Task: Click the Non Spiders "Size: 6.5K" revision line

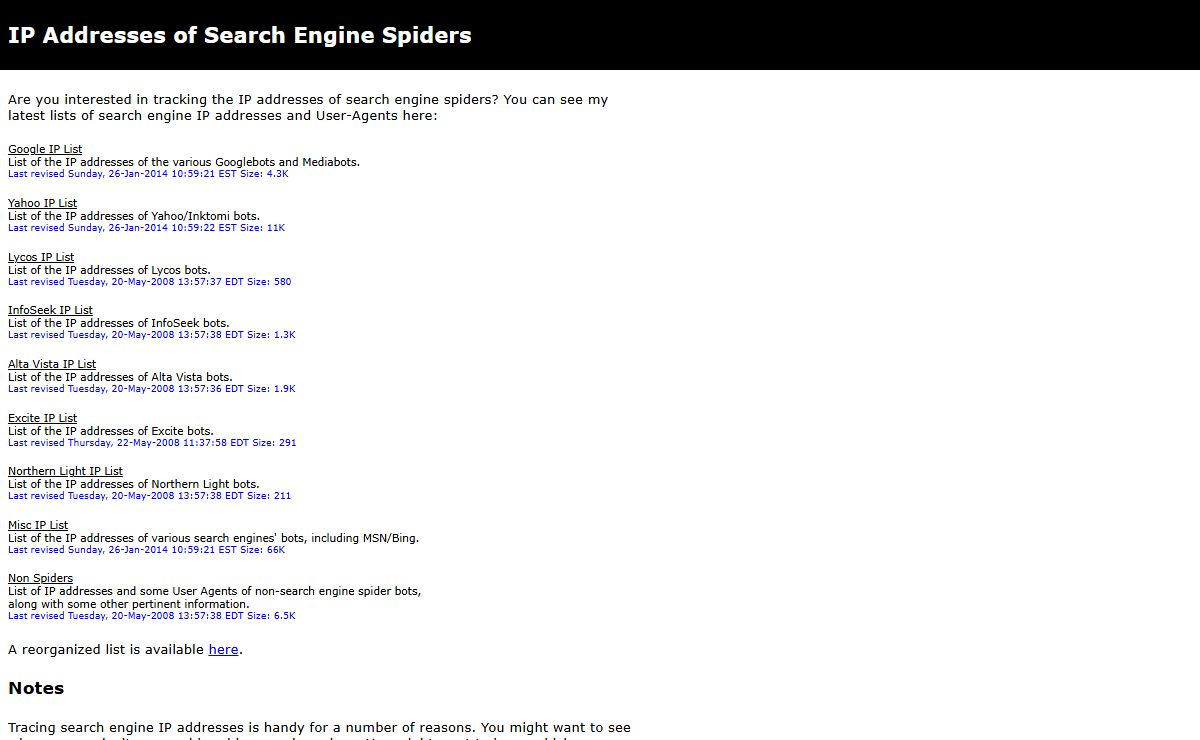Action: [152, 616]
